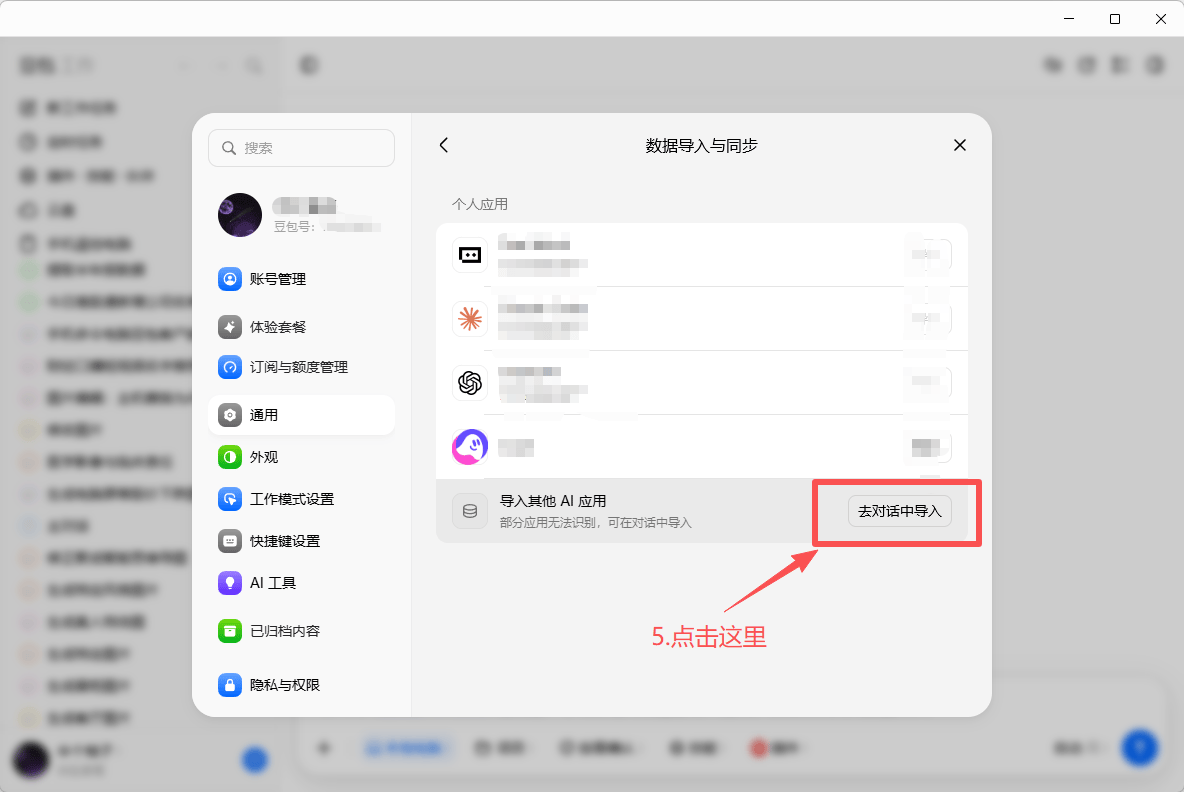Click the 订阅与额度管理 gauge icon

pos(230,367)
